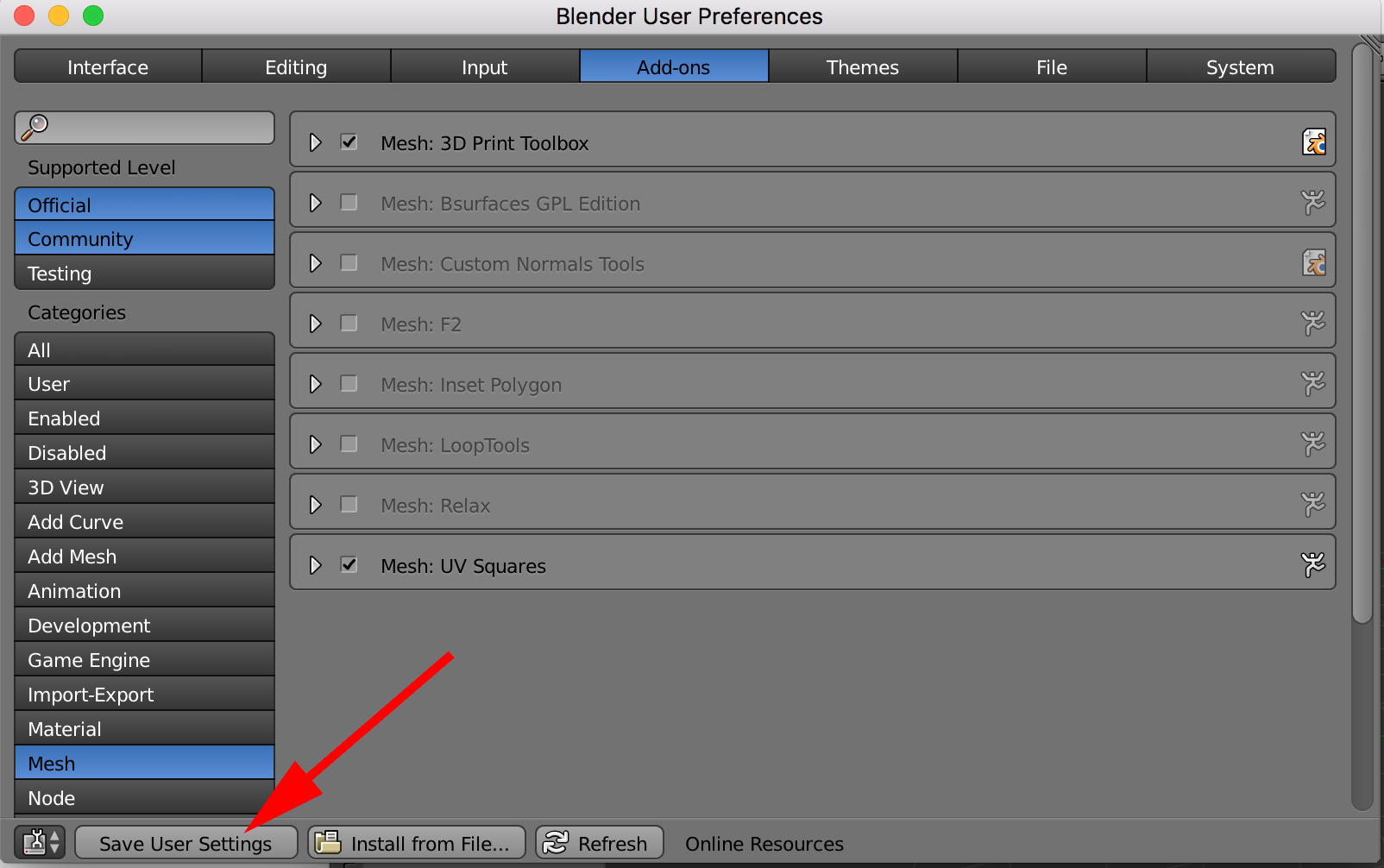Click the magnifier icon in search field

pos(35,127)
